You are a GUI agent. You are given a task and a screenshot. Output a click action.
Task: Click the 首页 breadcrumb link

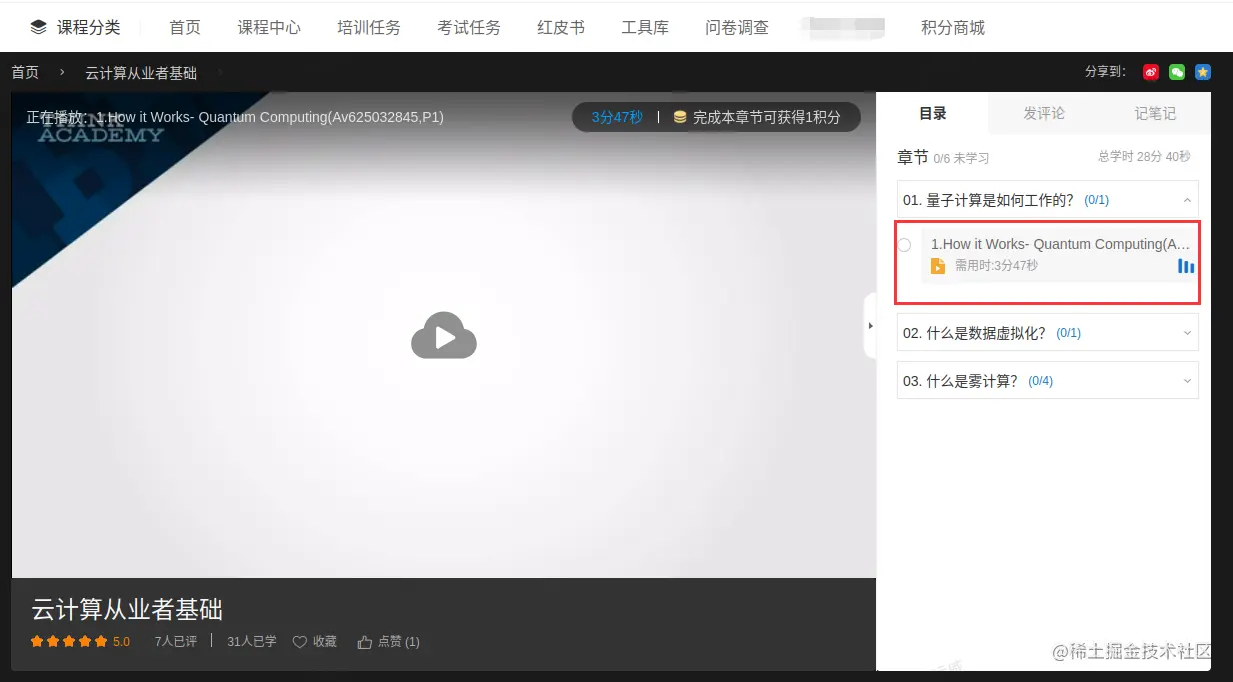[25, 73]
